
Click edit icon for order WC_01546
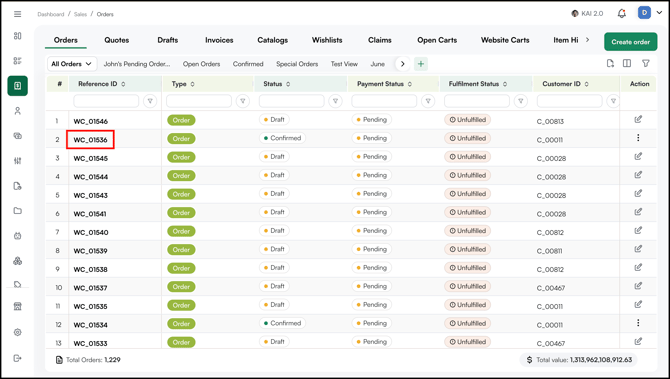(638, 119)
